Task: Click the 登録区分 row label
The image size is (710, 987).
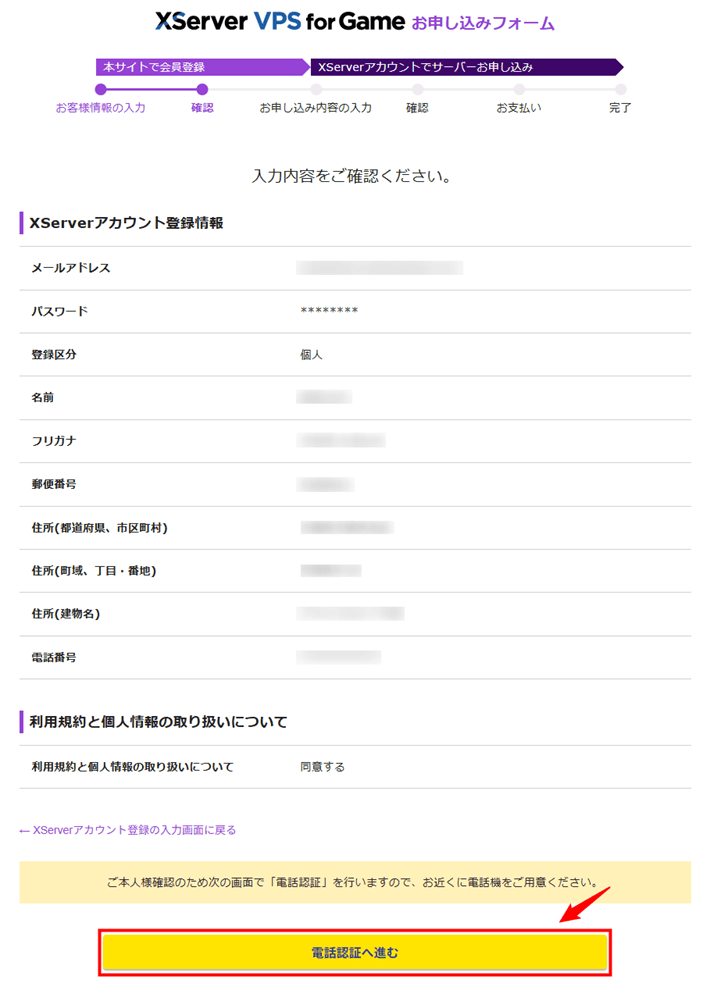Action: (x=54, y=354)
